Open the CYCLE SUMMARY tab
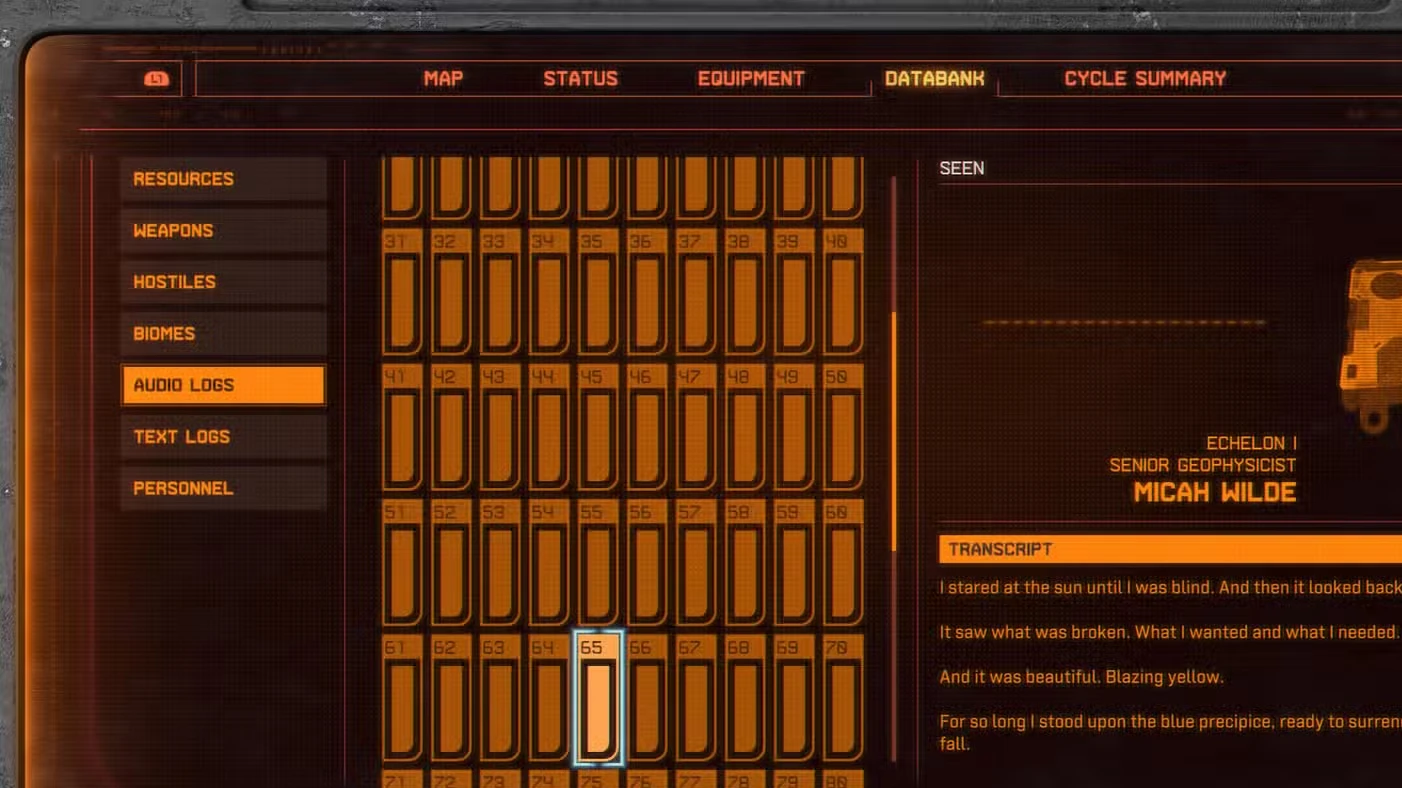This screenshot has height=788, width=1402. [x=1145, y=79]
